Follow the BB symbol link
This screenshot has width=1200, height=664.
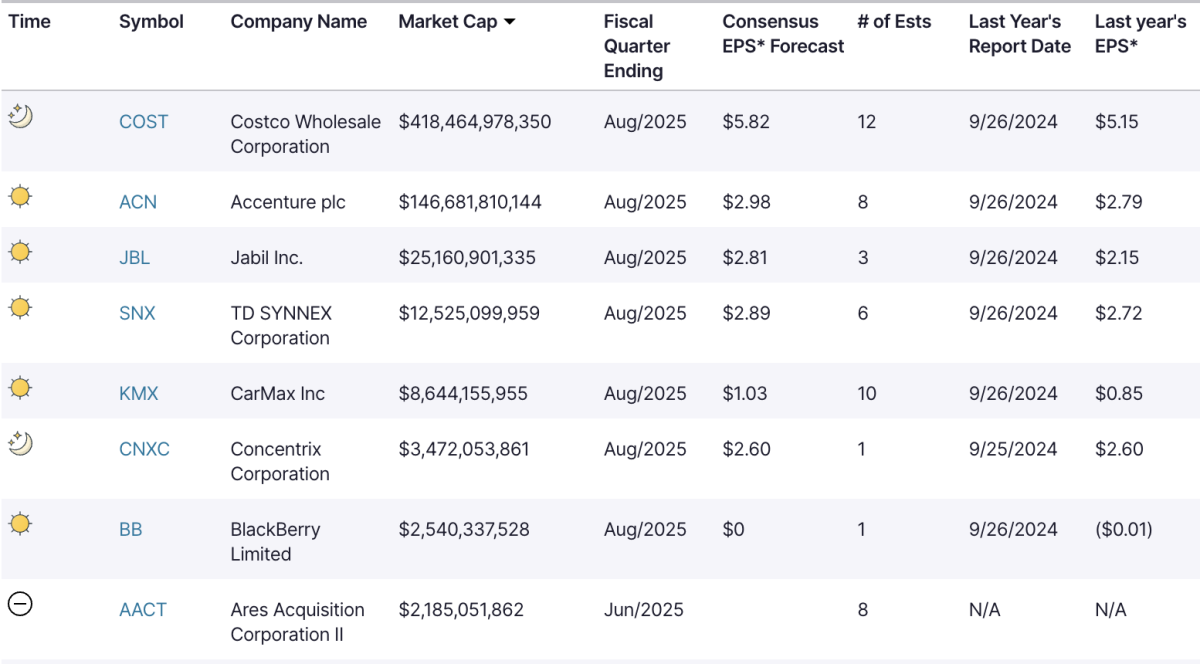(130, 529)
